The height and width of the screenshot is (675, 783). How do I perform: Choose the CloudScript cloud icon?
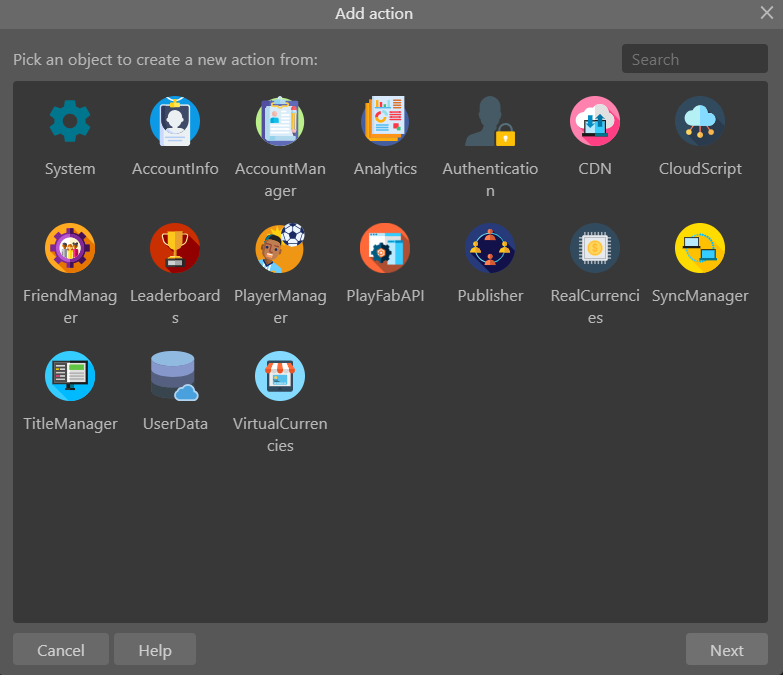coord(700,121)
